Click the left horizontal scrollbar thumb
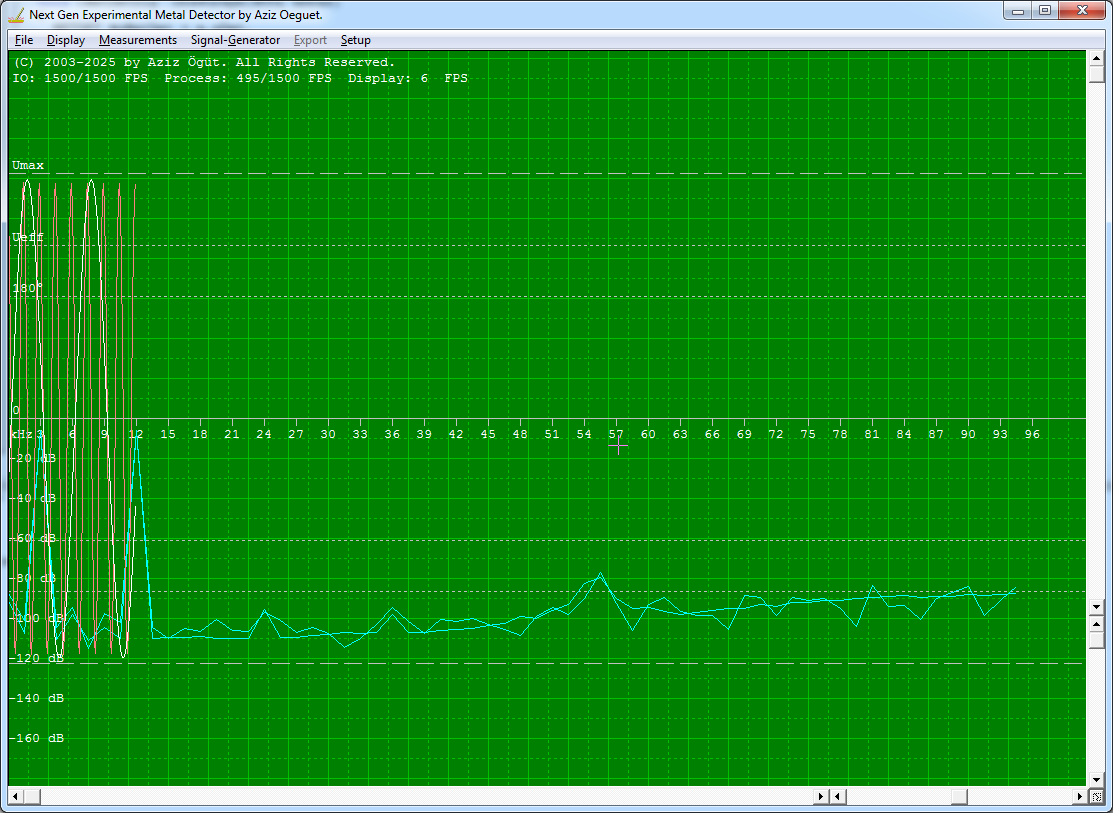Image resolution: width=1113 pixels, height=813 pixels. [33, 797]
